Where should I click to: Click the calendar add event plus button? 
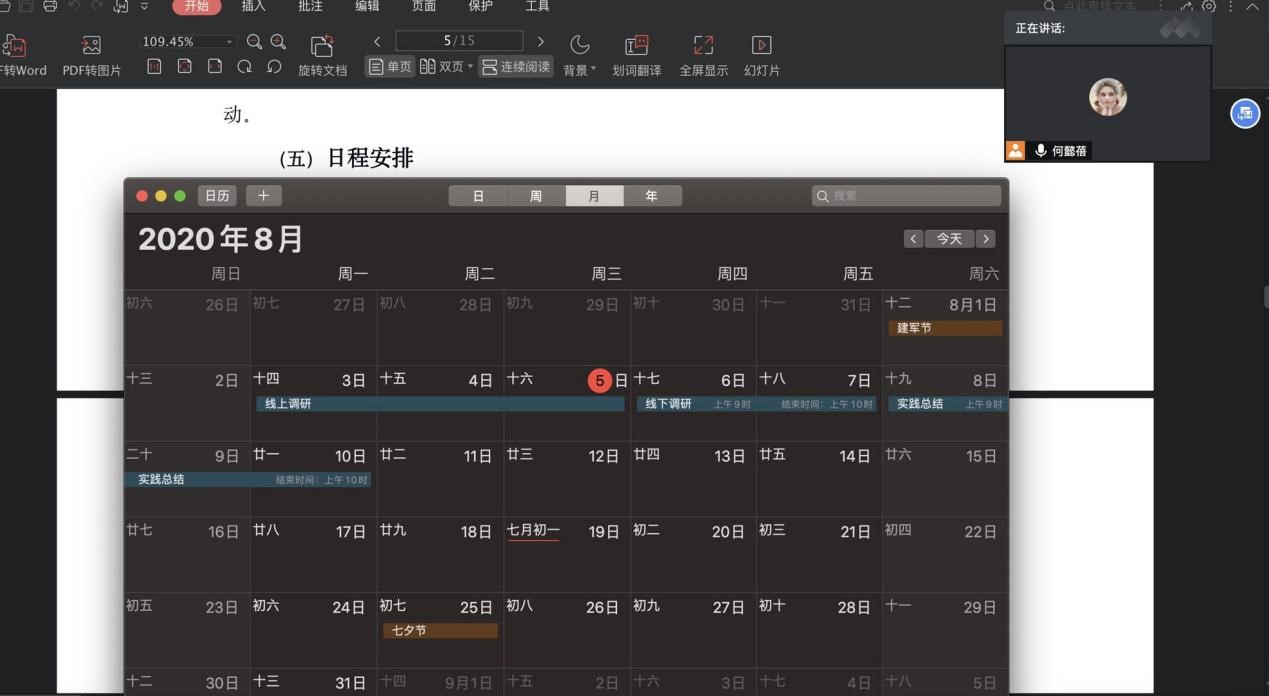(264, 196)
